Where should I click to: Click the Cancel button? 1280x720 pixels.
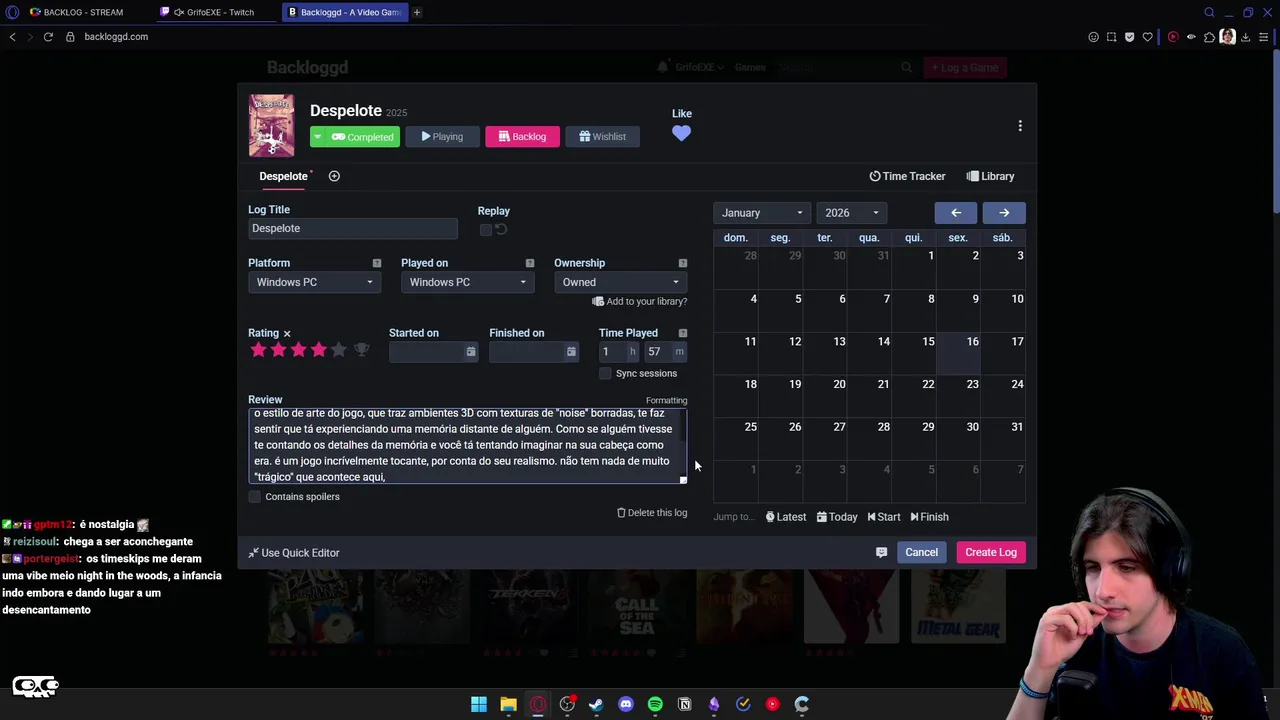pyautogui.click(x=921, y=552)
